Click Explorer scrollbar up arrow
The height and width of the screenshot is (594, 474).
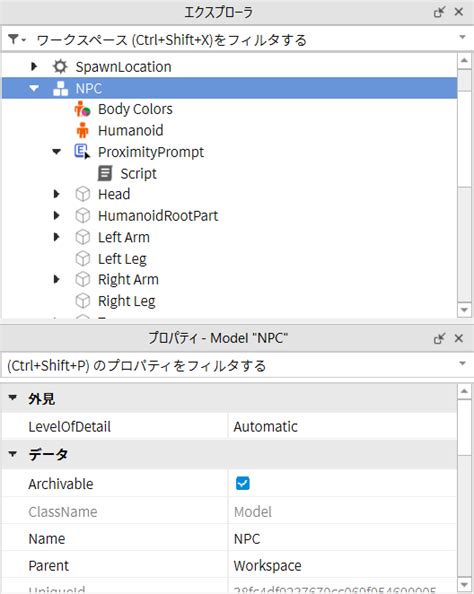tap(465, 61)
